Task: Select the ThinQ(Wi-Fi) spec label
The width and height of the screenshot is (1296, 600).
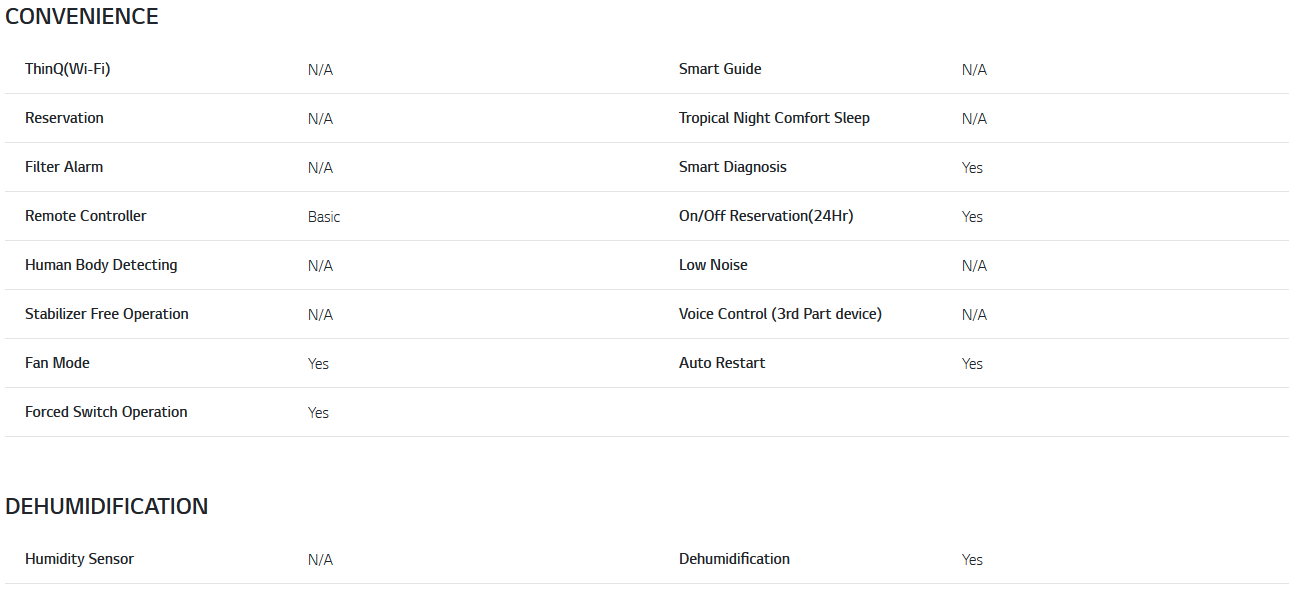Action: pos(67,69)
